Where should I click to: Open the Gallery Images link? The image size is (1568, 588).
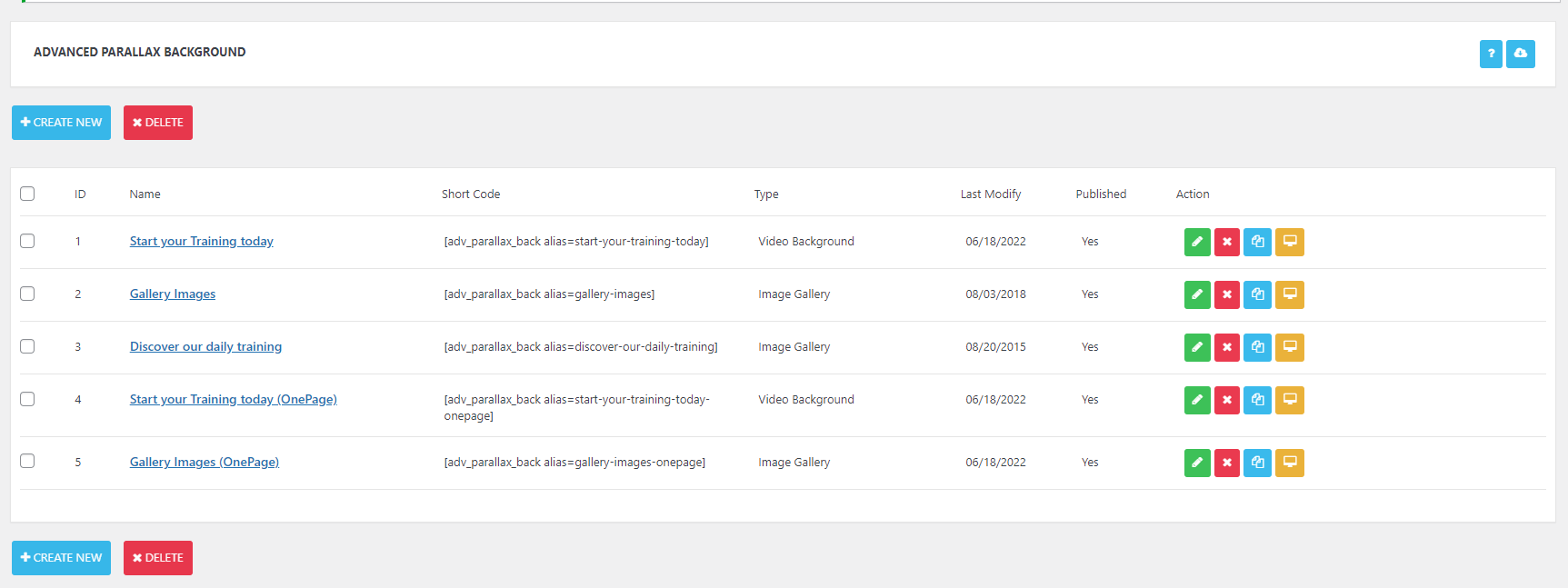[x=173, y=294]
